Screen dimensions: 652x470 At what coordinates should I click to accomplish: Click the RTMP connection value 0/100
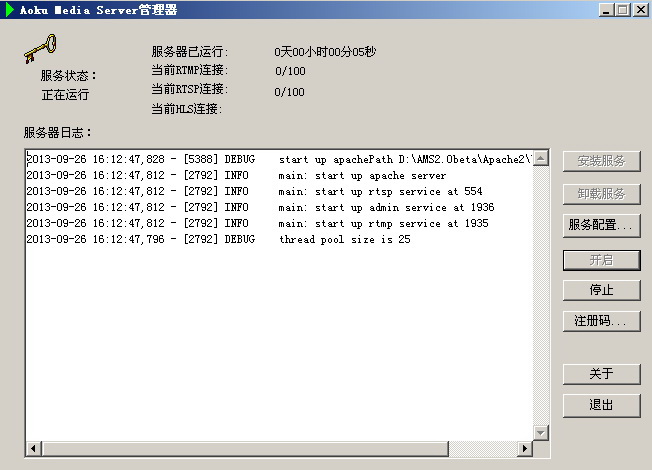pos(290,71)
